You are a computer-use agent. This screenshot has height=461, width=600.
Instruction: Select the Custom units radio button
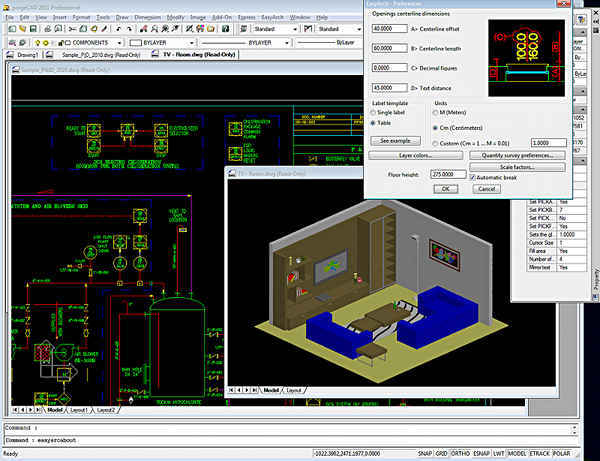coord(435,143)
